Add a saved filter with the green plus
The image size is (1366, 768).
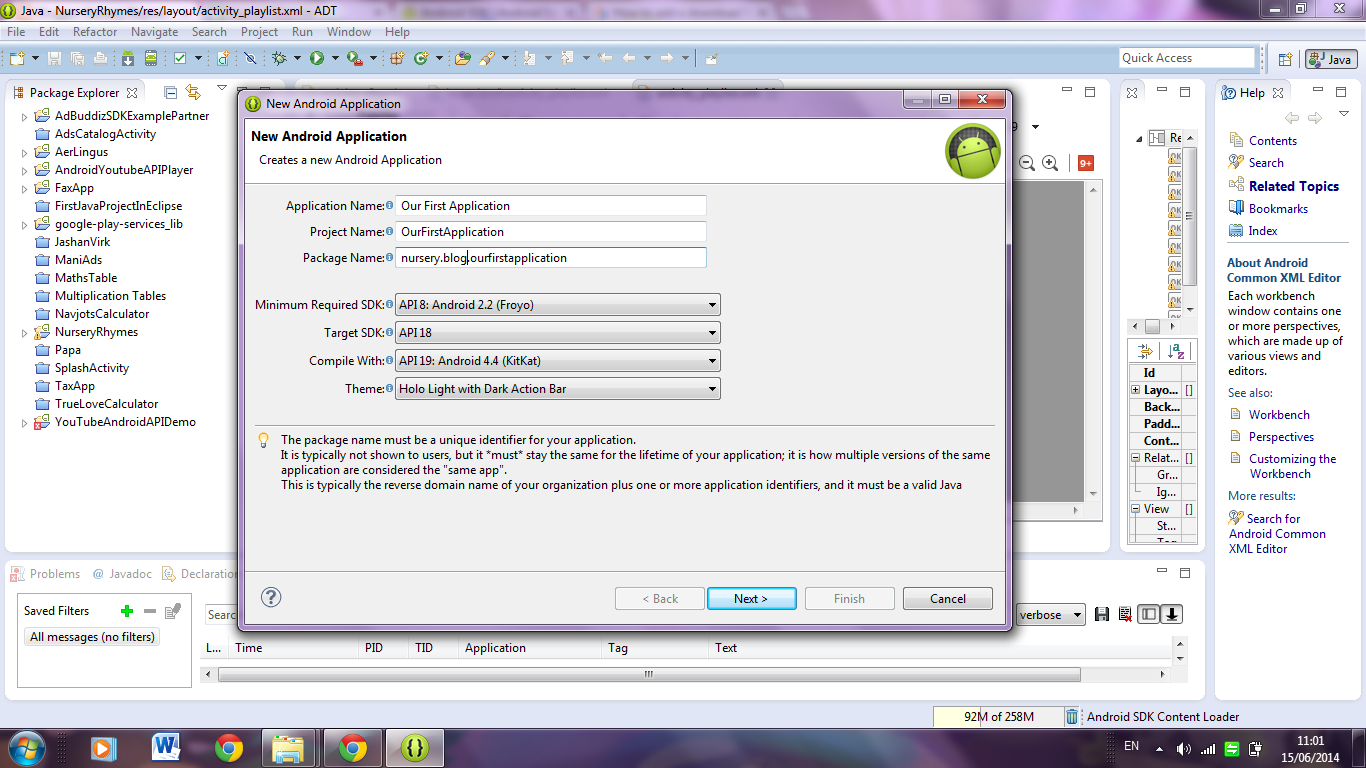click(127, 611)
